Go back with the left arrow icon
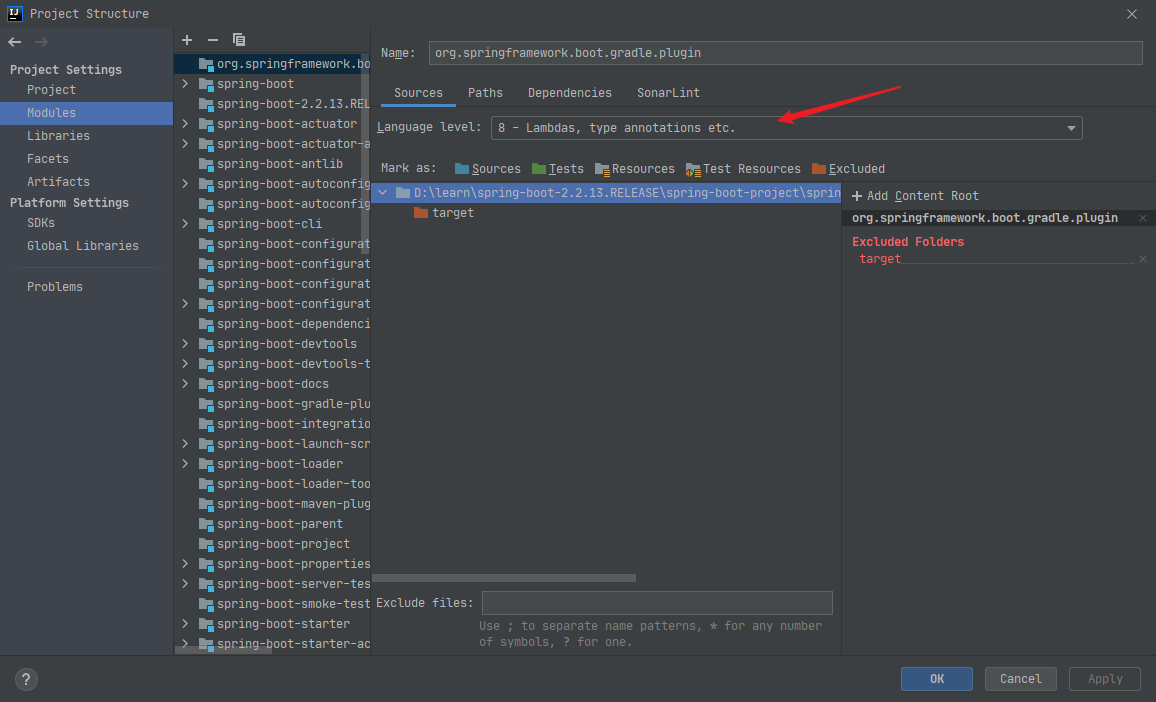The image size is (1156, 702). coord(15,42)
